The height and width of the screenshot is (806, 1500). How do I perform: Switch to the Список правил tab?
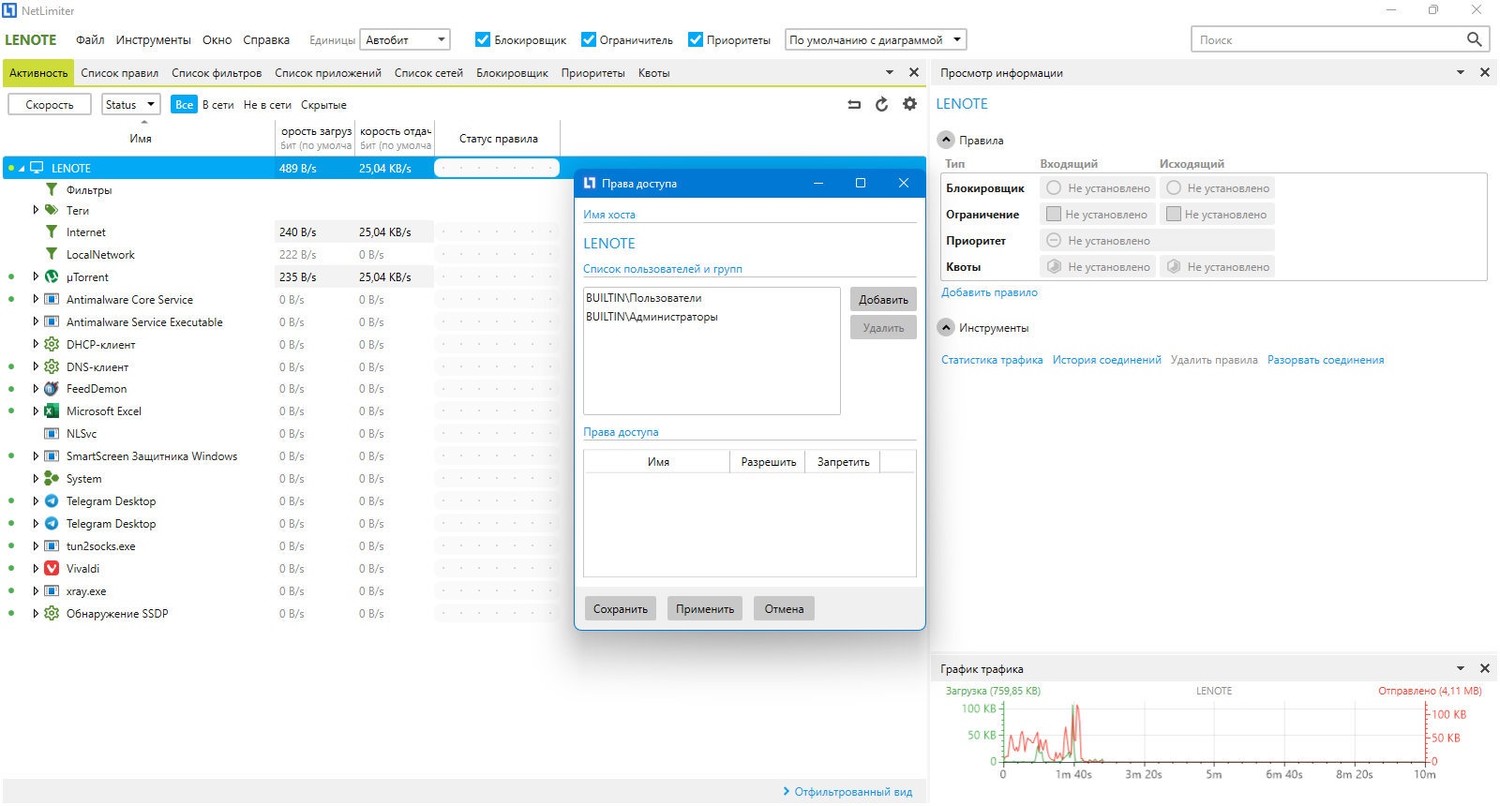(120, 73)
